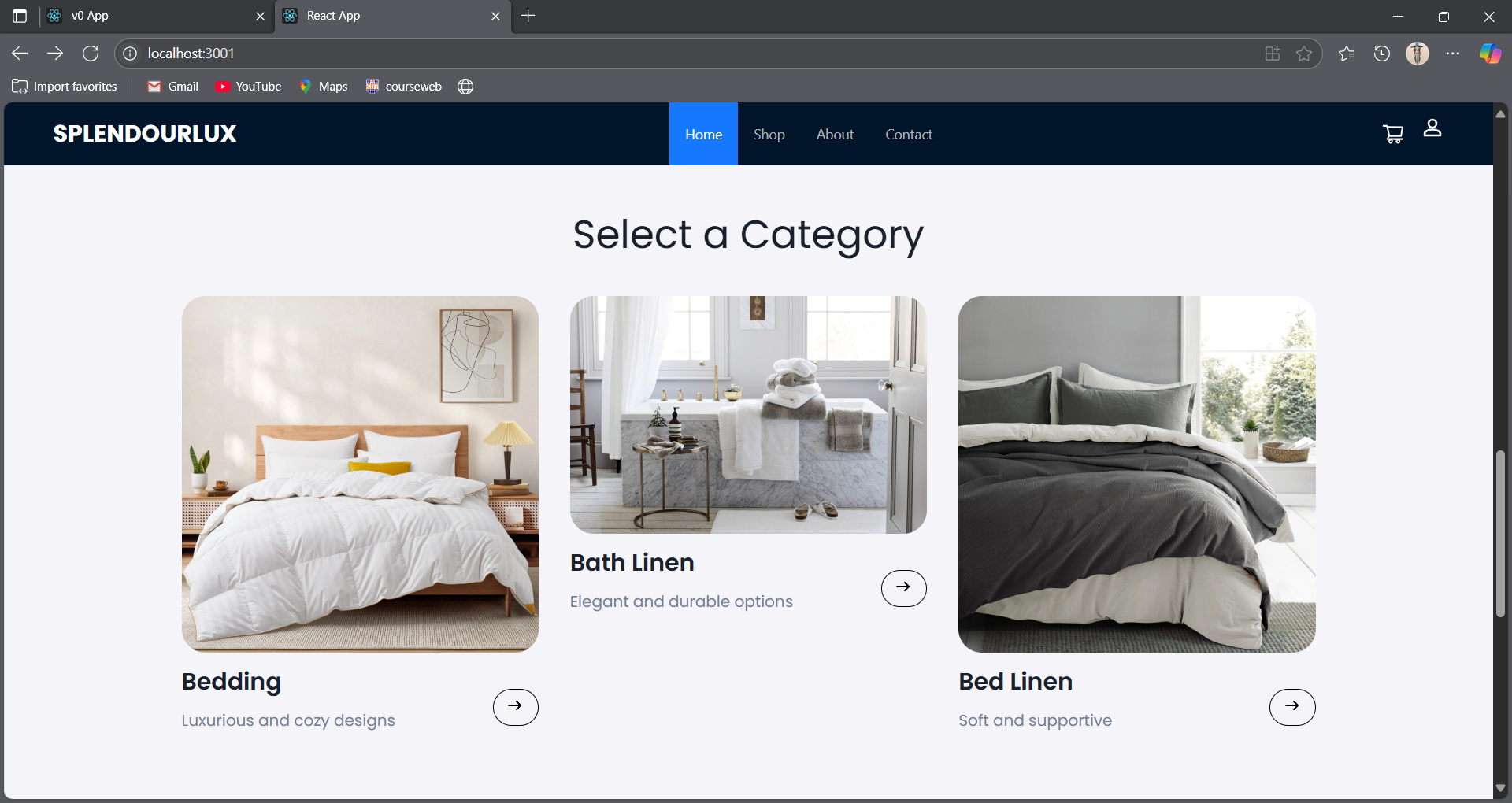Click the Bedding category arrow button
The image size is (1512, 803).
pos(515,707)
